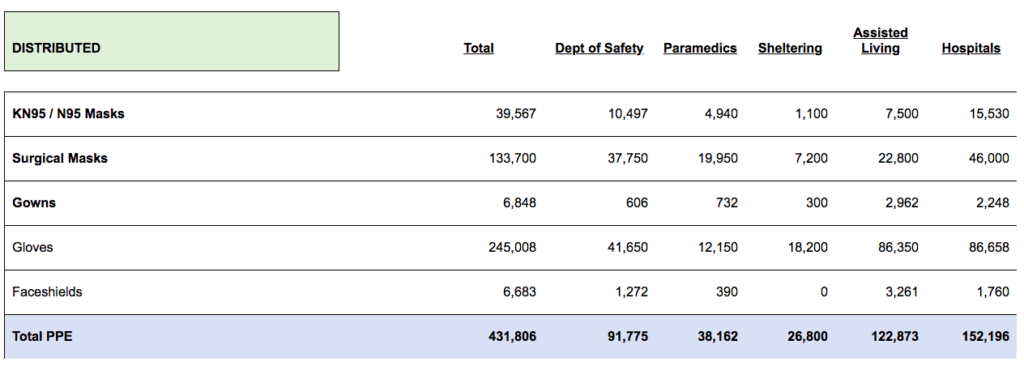The image size is (1024, 366).
Task: Click the Dept of Safety column header
Action: [x=600, y=48]
